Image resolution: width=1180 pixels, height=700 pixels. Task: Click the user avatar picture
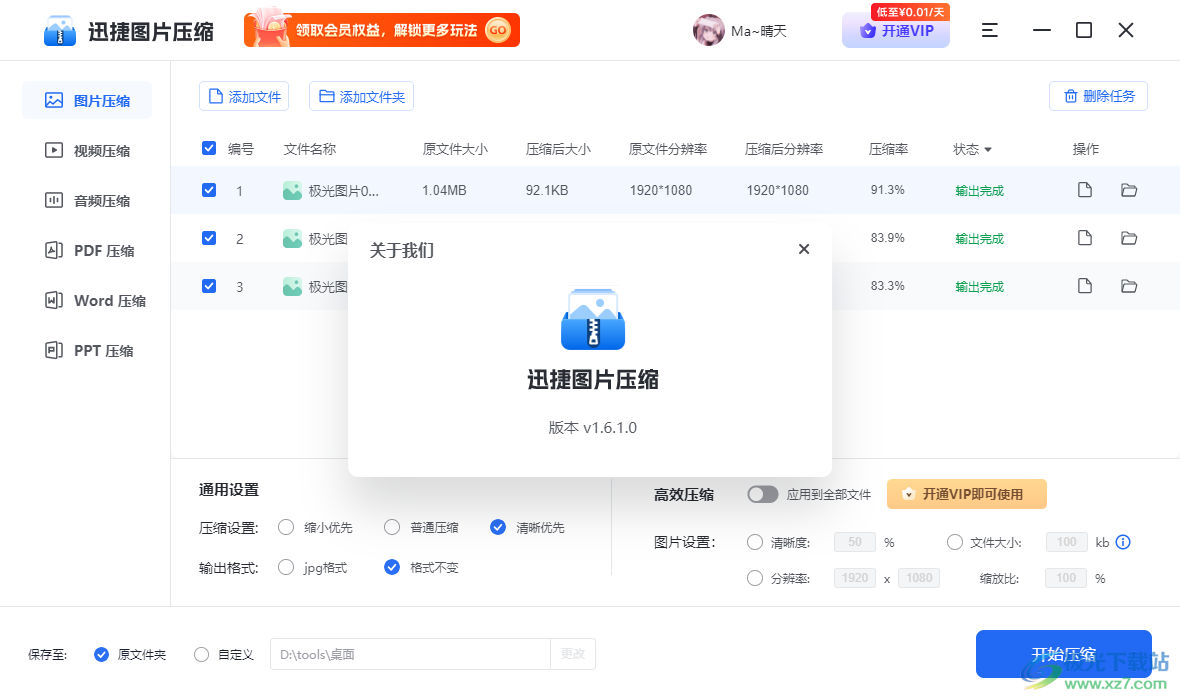point(708,30)
